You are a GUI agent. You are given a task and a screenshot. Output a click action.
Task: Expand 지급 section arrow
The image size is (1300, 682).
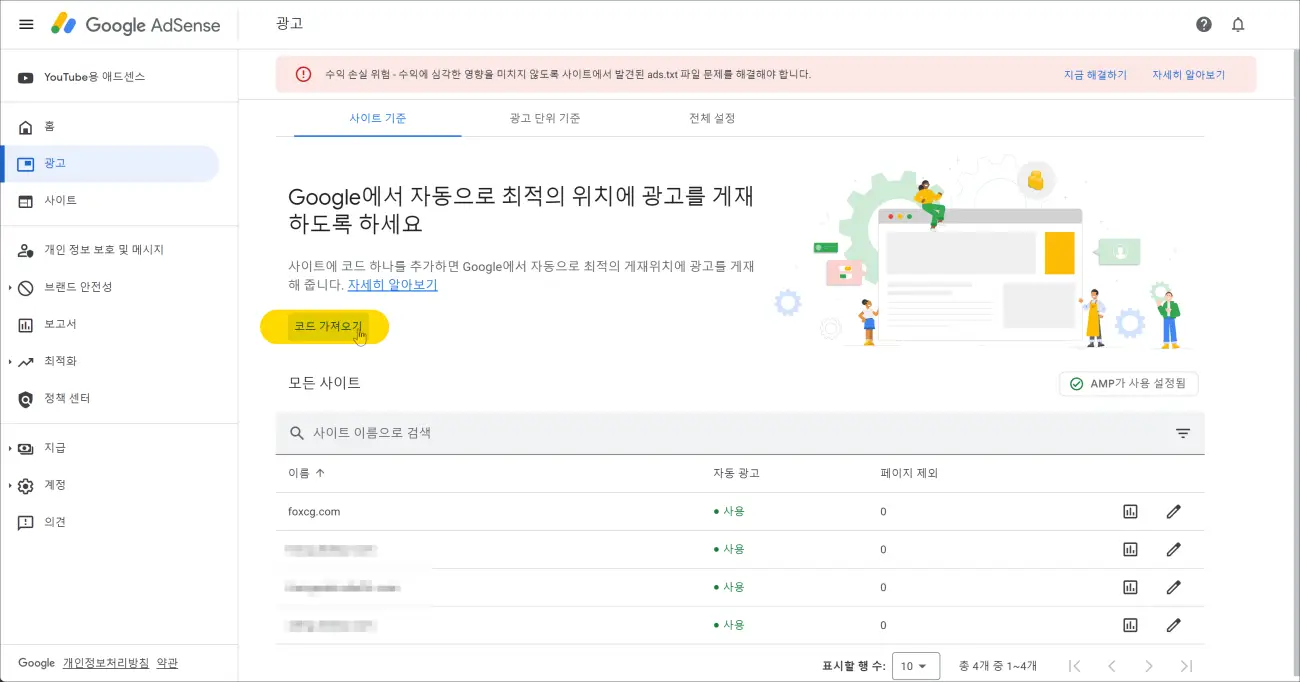10,448
